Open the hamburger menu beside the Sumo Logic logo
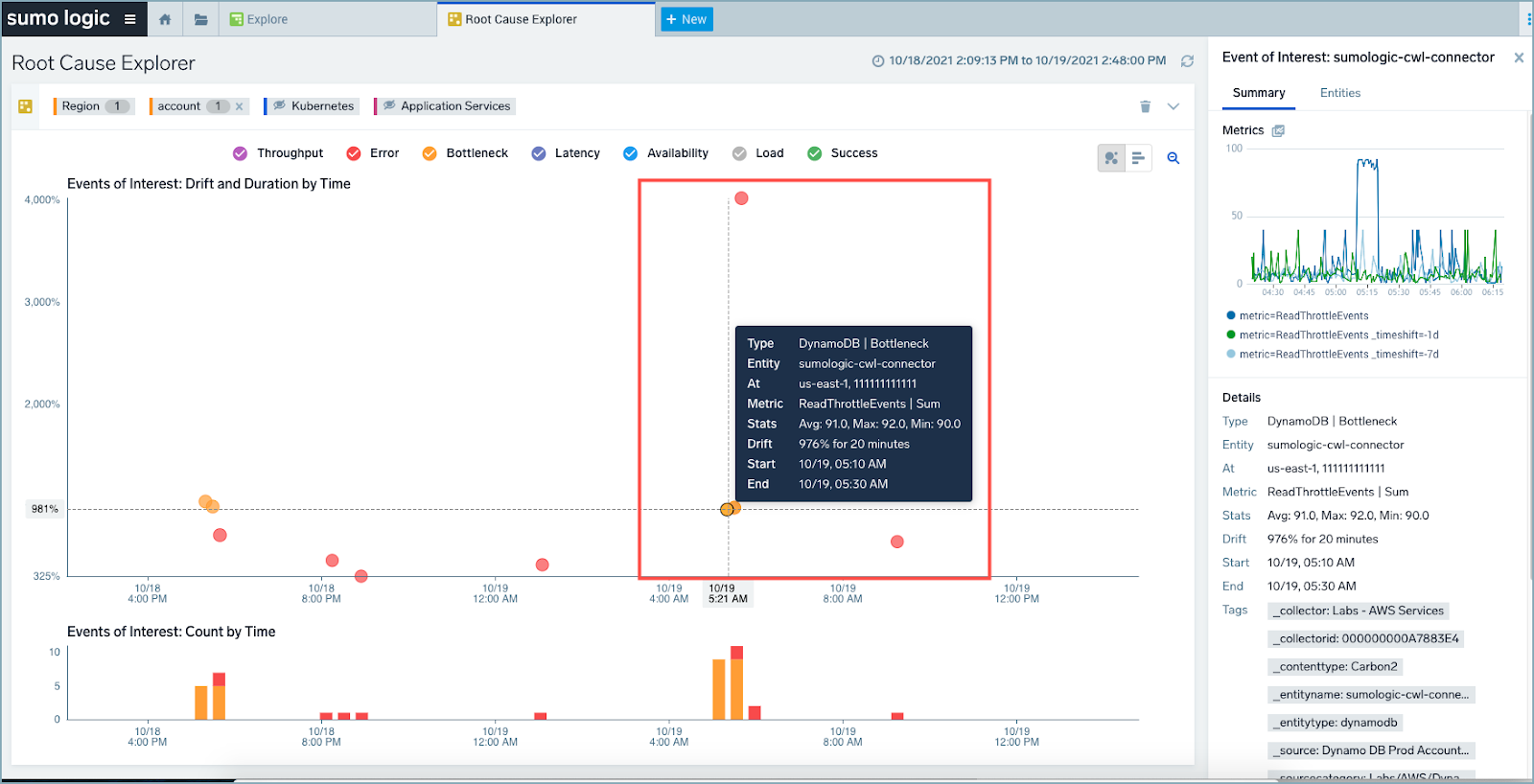 129,19
